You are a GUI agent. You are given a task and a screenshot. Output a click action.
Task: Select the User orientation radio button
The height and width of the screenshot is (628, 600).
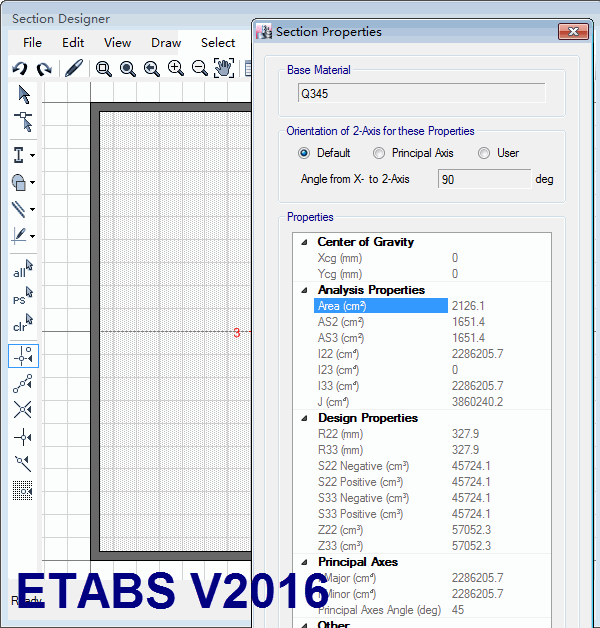pos(484,153)
